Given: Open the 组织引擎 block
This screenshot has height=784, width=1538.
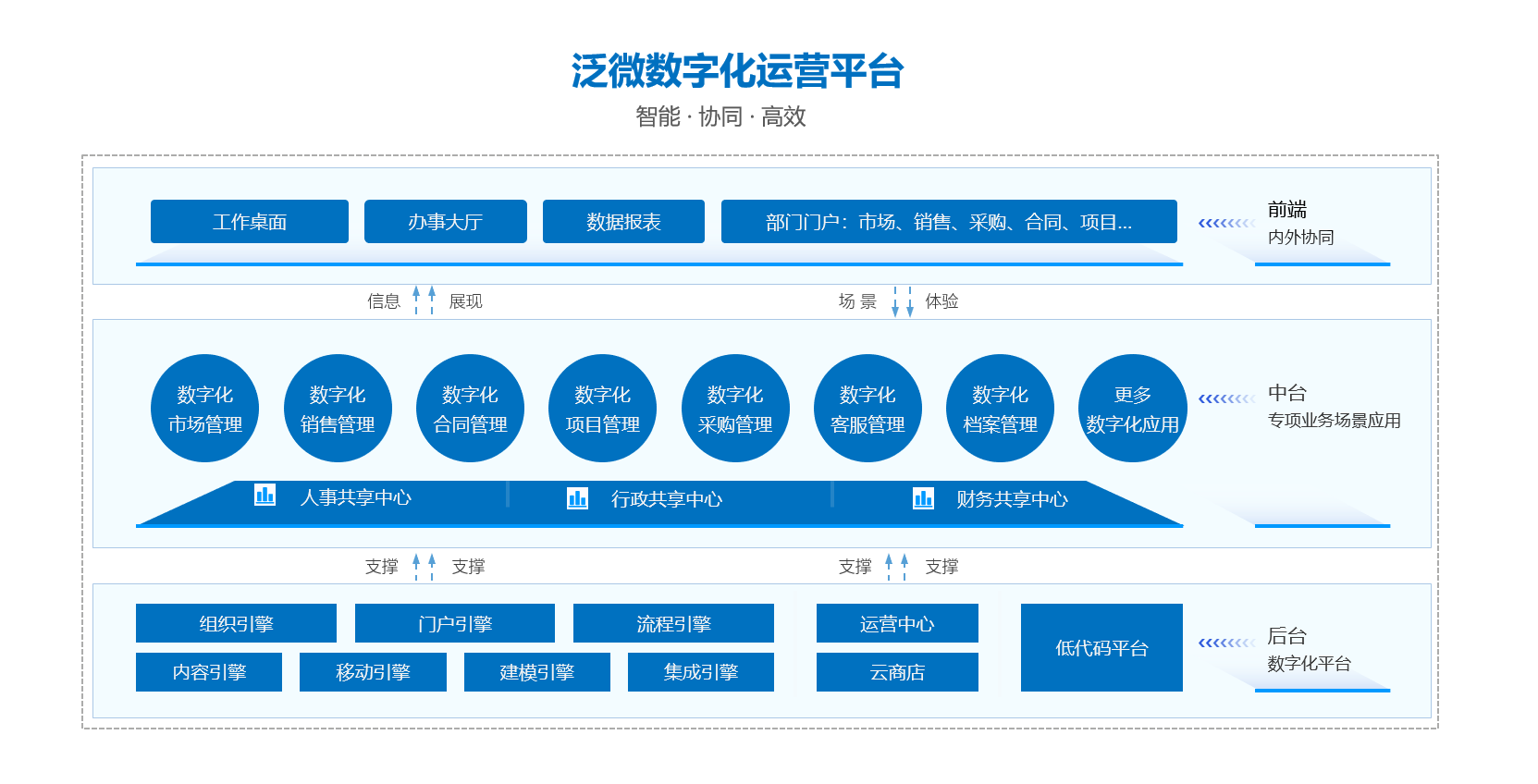Looking at the screenshot, I should pos(236,623).
